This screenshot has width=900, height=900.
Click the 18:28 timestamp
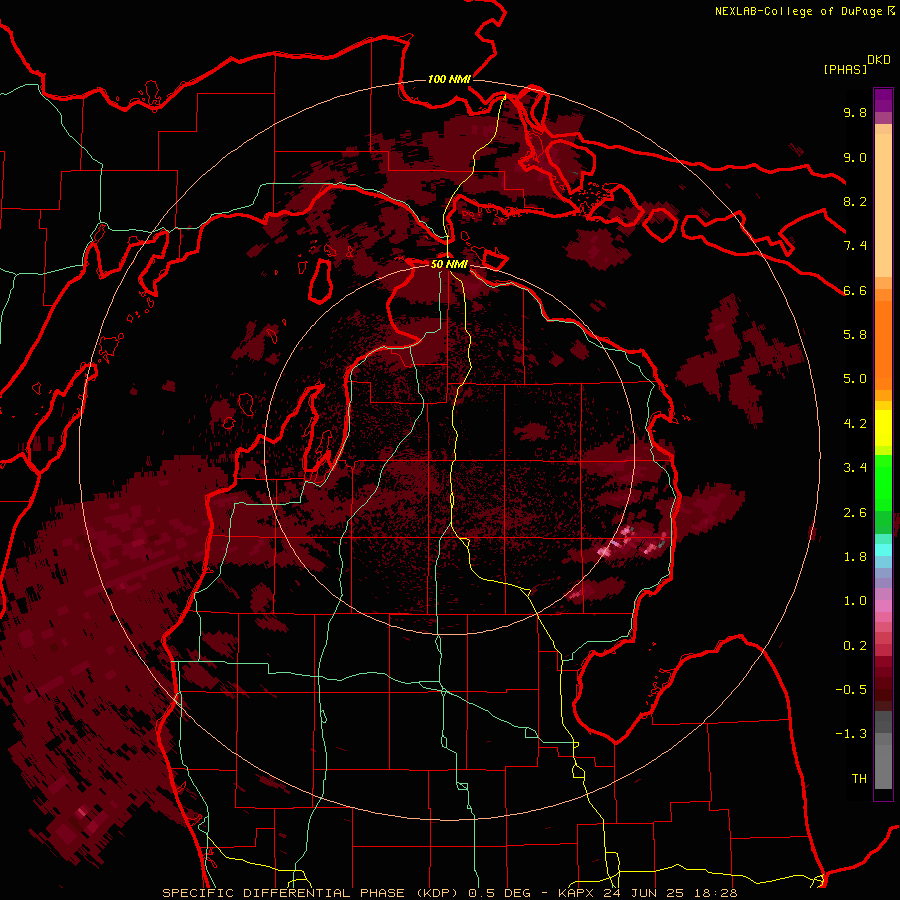coord(715,893)
